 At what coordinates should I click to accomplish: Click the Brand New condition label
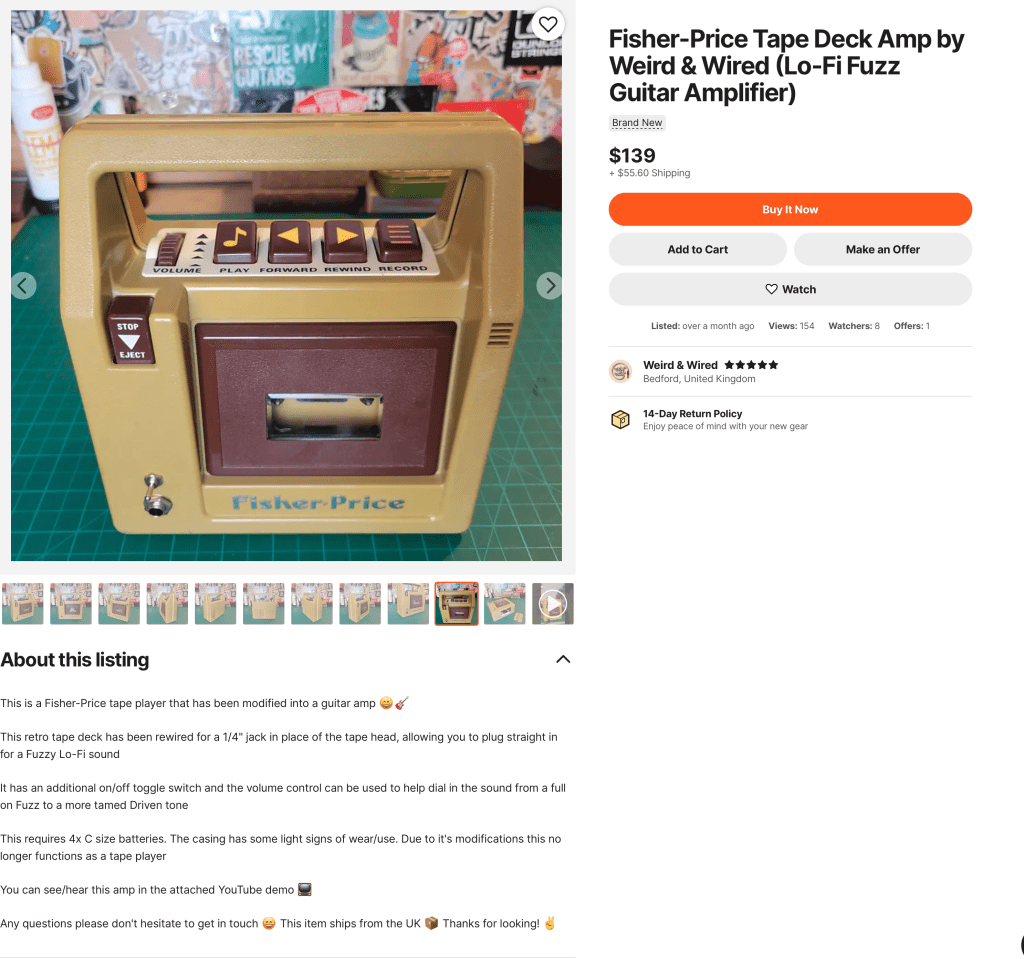pyautogui.click(x=637, y=123)
